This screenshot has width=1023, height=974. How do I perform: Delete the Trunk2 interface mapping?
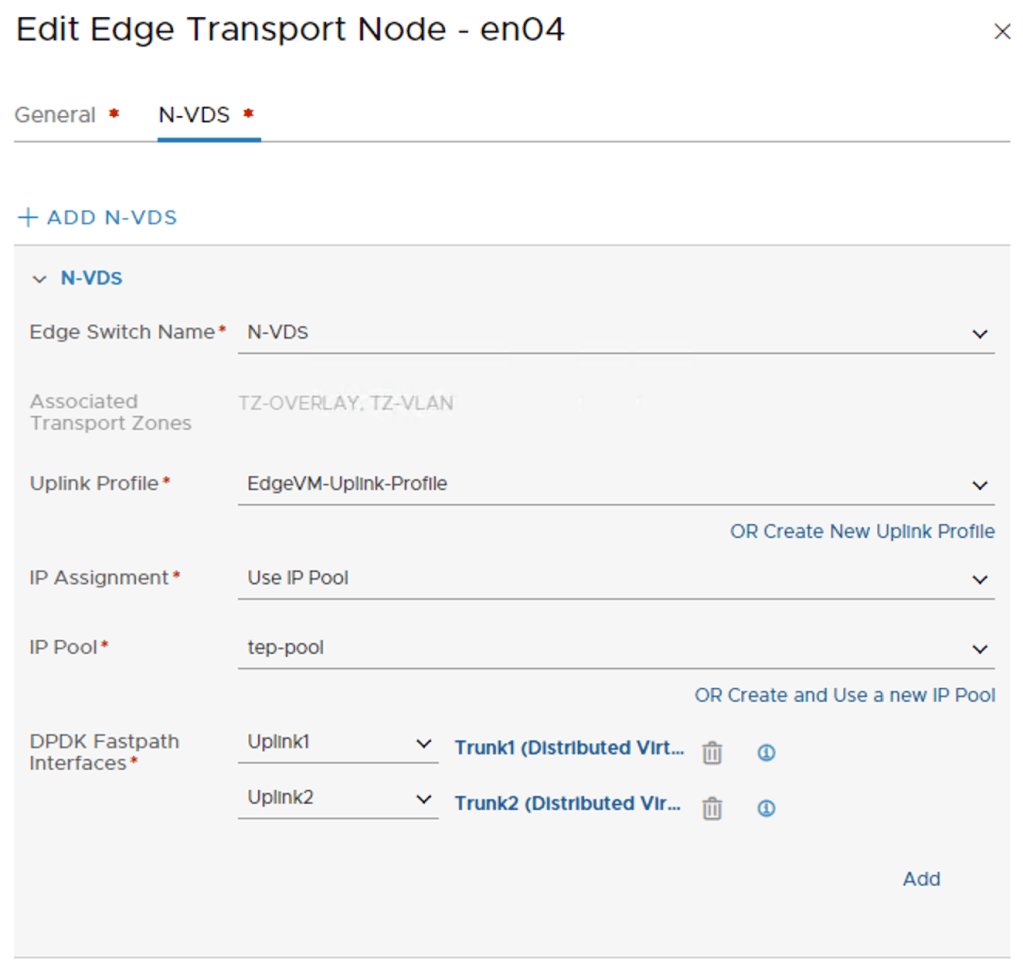(x=711, y=807)
